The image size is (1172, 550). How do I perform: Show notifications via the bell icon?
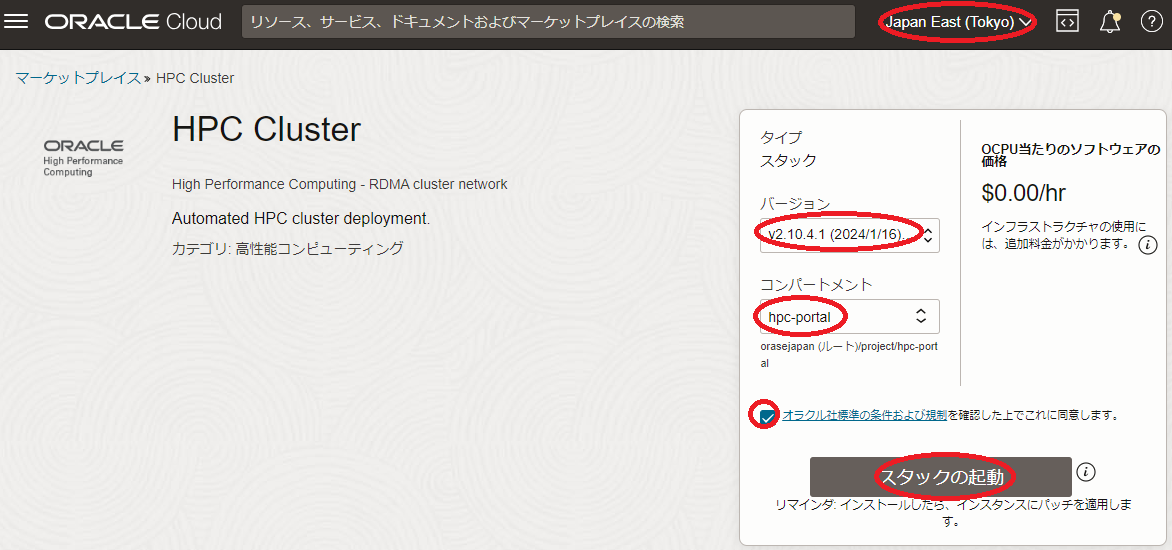coord(1109,22)
